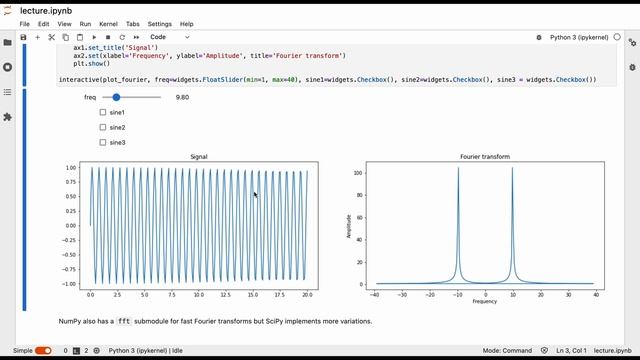
Task: Run the selected cell
Action: tap(94, 37)
